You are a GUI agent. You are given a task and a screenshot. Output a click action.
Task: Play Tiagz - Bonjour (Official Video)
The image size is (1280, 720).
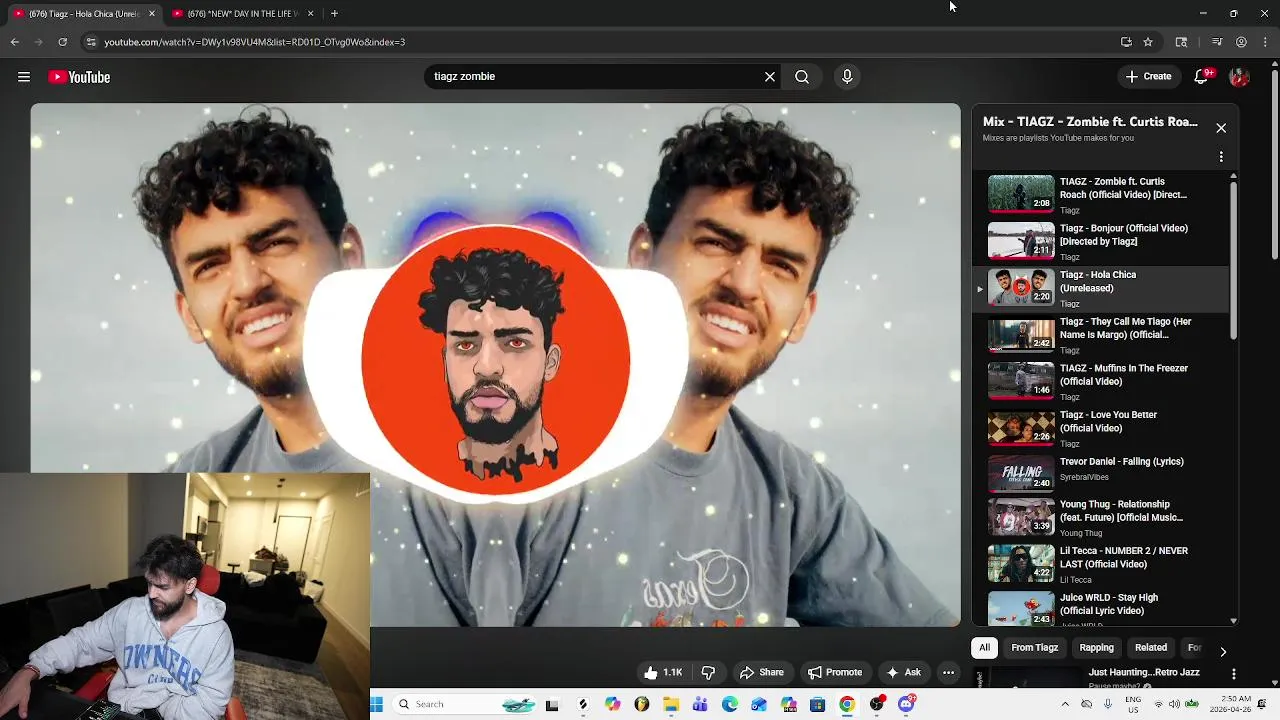pyautogui.click(x=1100, y=241)
